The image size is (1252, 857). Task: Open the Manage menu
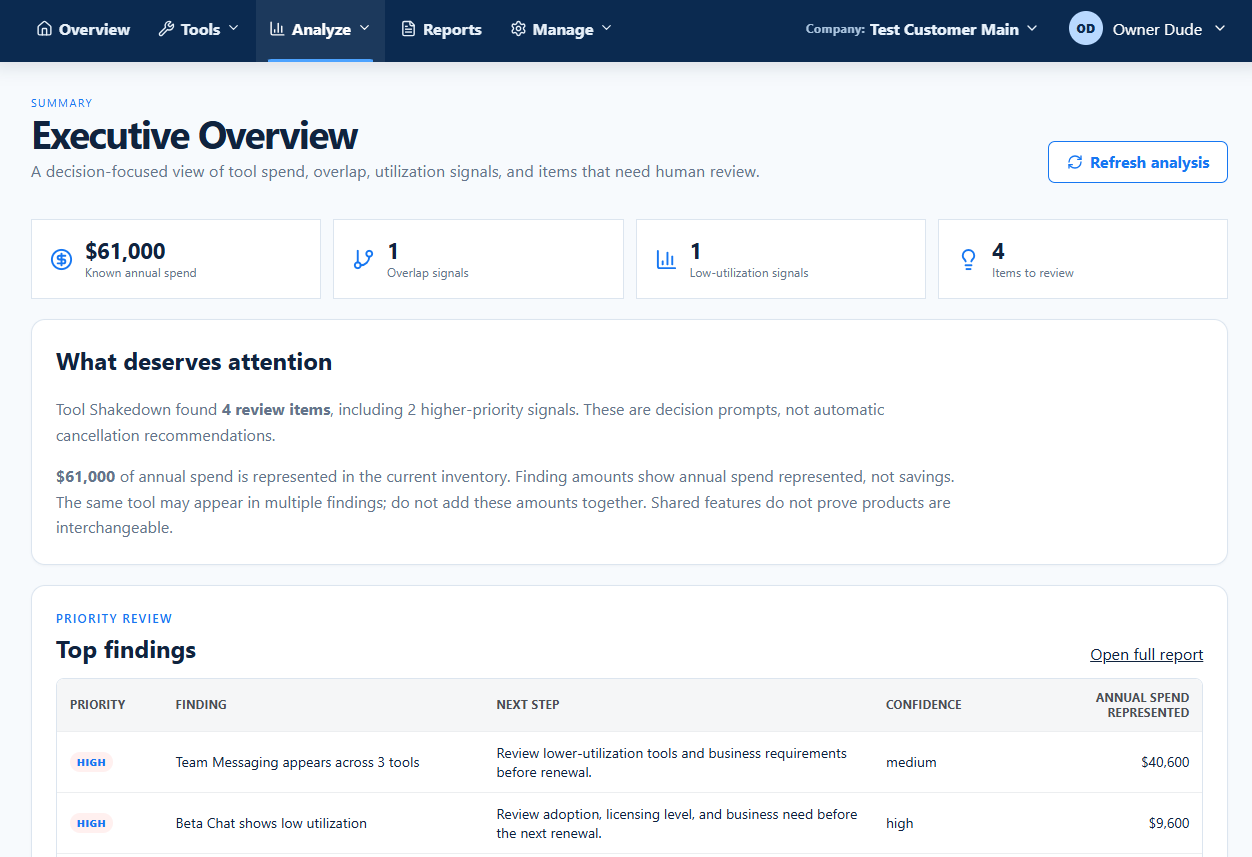coord(561,29)
